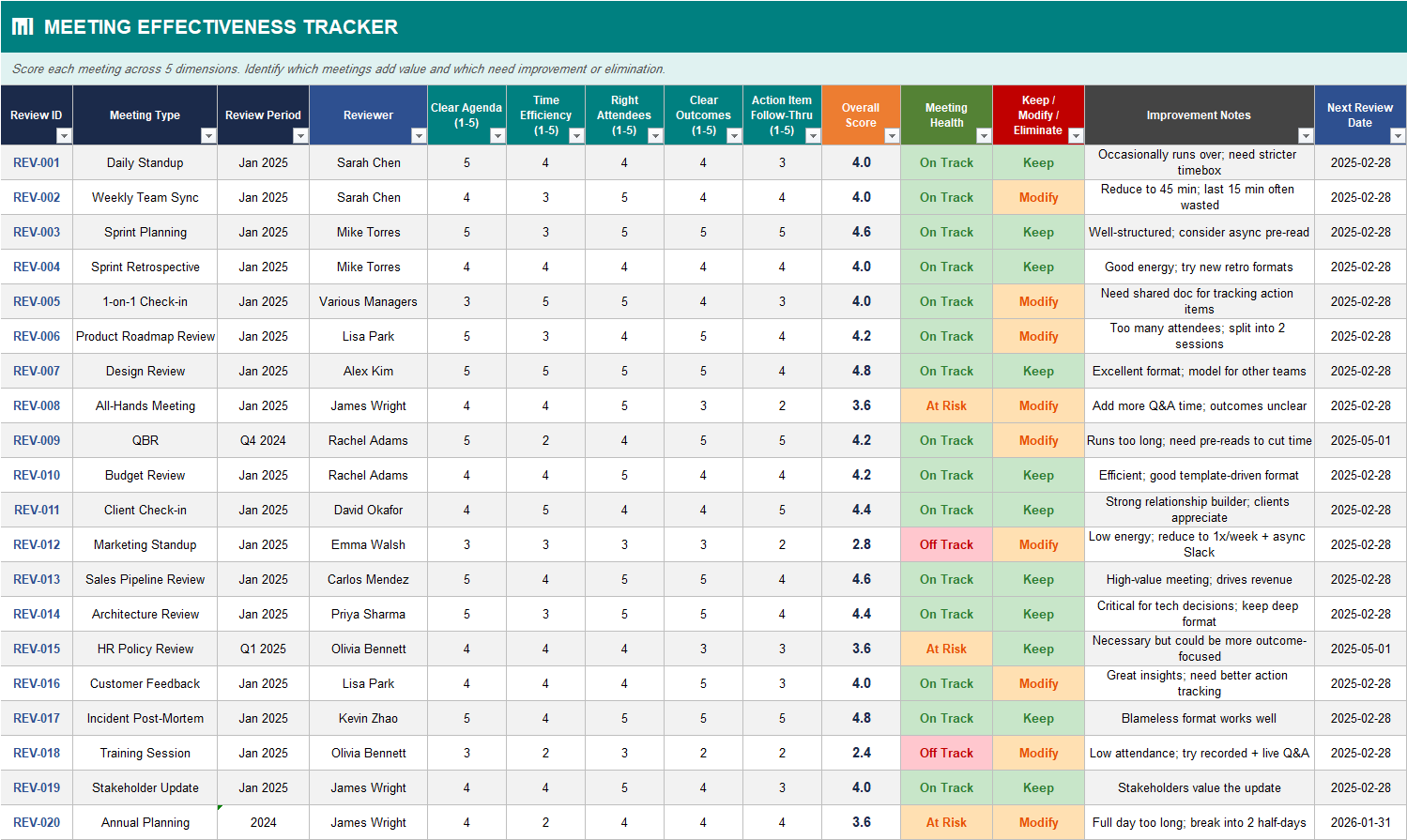1407x840 pixels.
Task: Select the On Track cell for Sprint Planning
Action: [945, 232]
